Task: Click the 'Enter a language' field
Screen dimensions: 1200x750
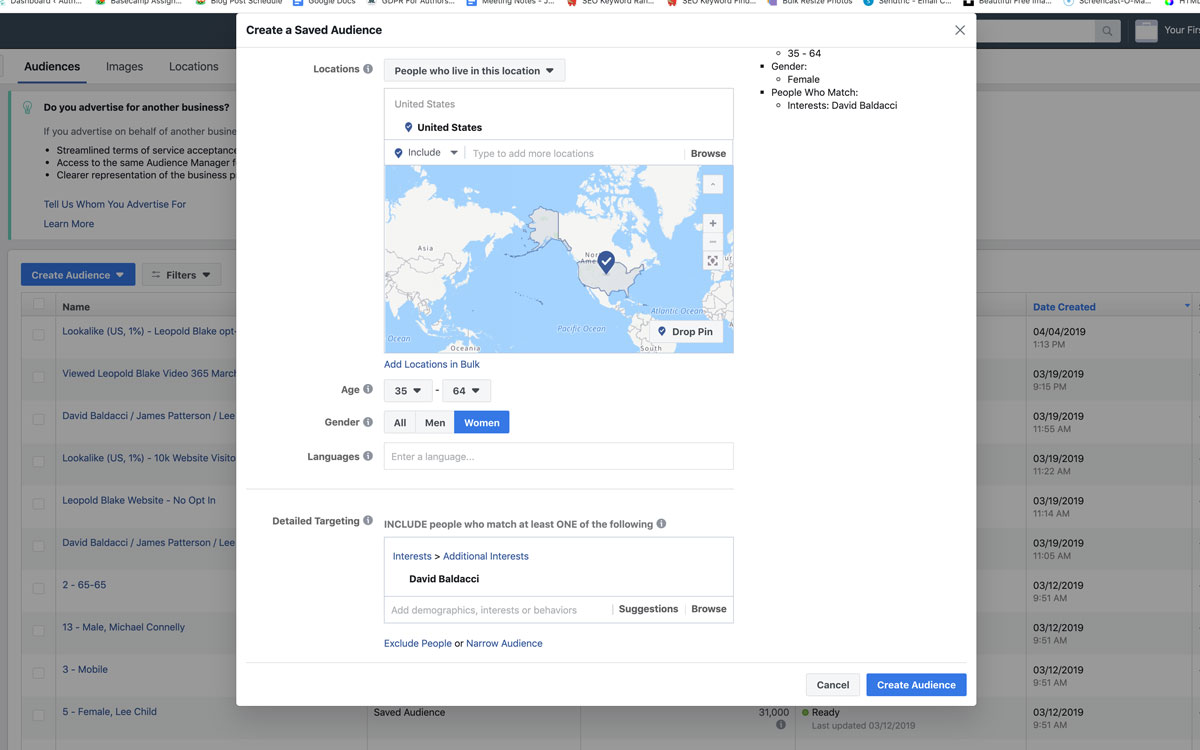Action: pyautogui.click(x=559, y=457)
